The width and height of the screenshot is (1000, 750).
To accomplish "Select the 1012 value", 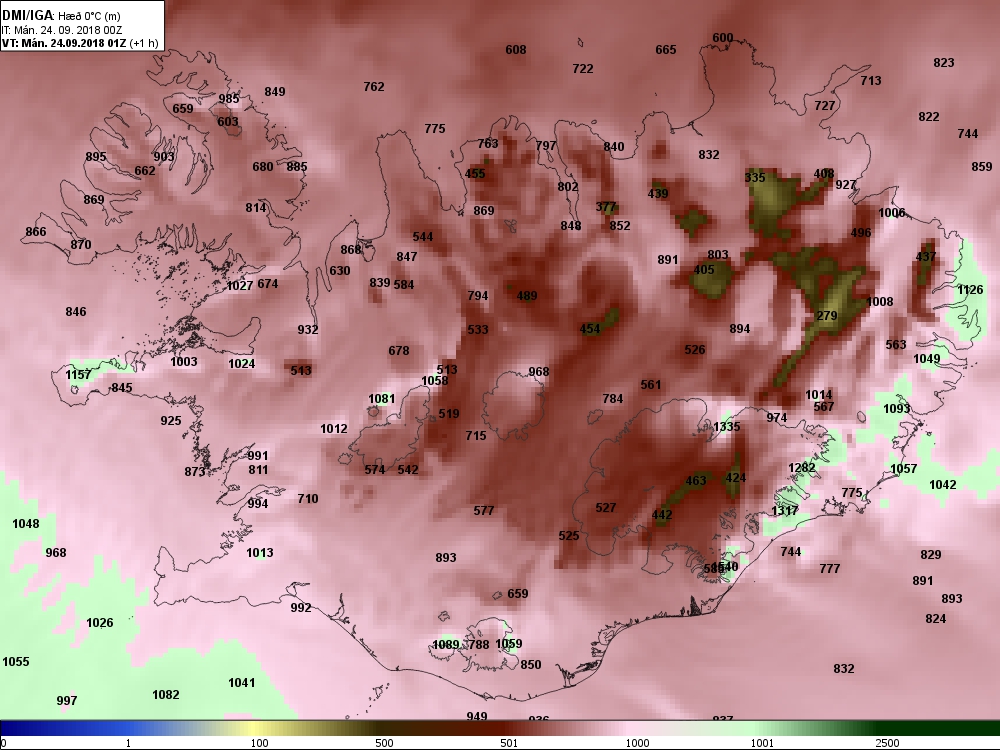I will (334, 429).
